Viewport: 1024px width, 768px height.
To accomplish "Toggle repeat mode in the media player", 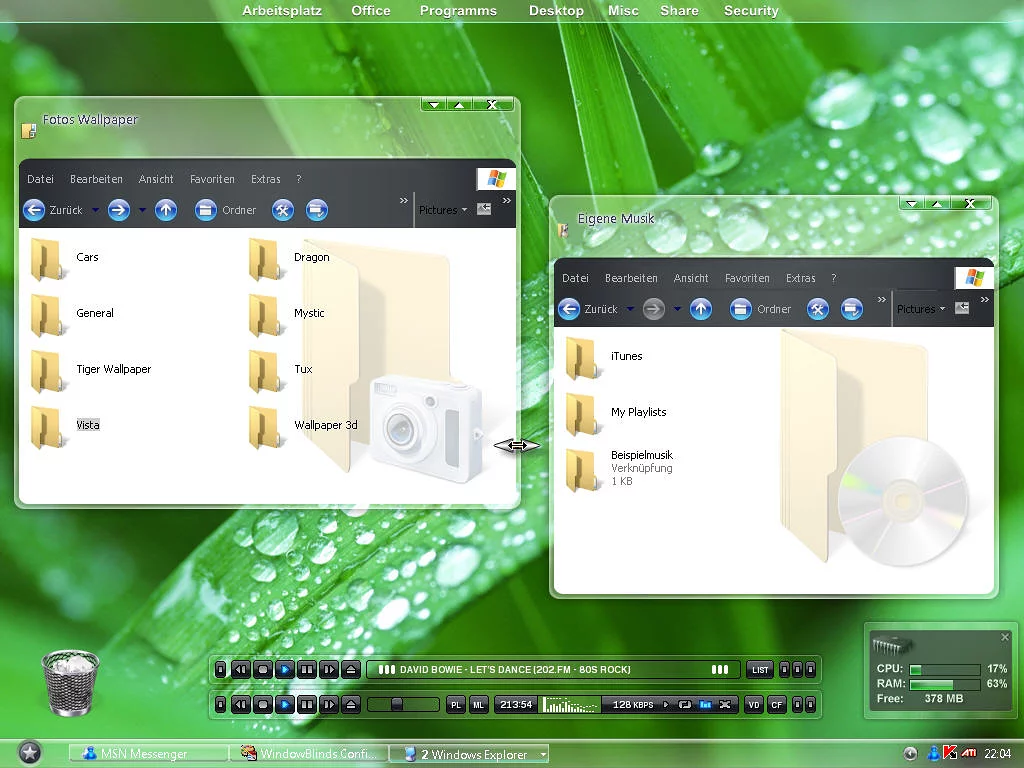I will point(685,705).
